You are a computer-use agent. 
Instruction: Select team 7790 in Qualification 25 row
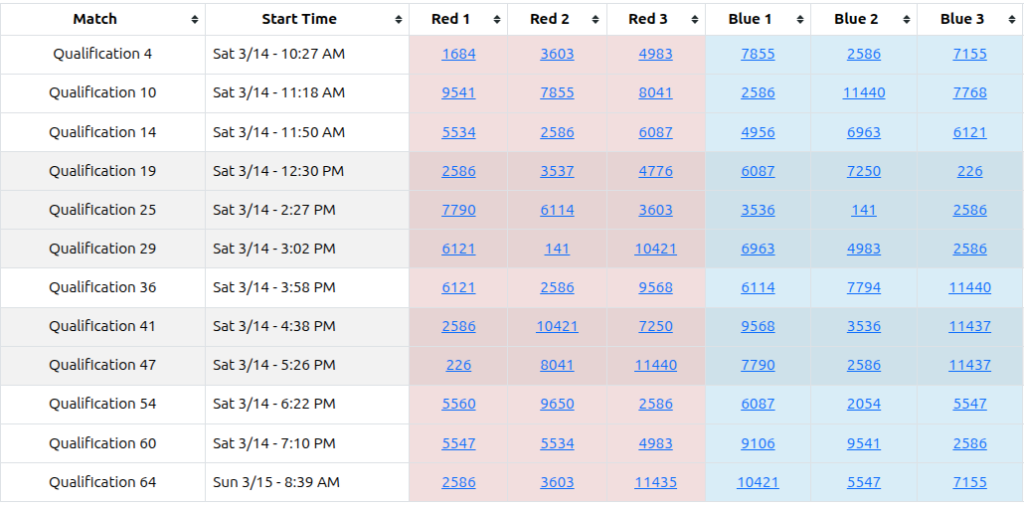click(458, 210)
